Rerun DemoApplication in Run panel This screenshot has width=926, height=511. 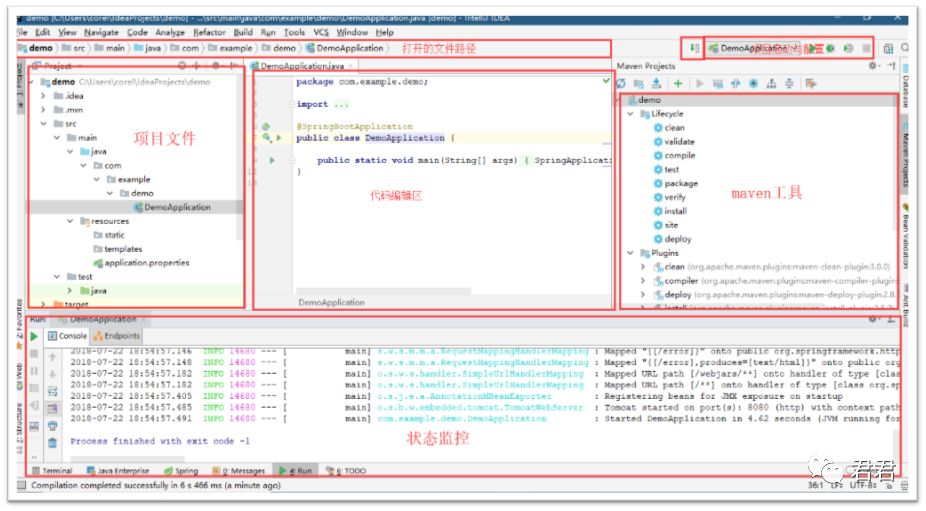pyautogui.click(x=34, y=336)
